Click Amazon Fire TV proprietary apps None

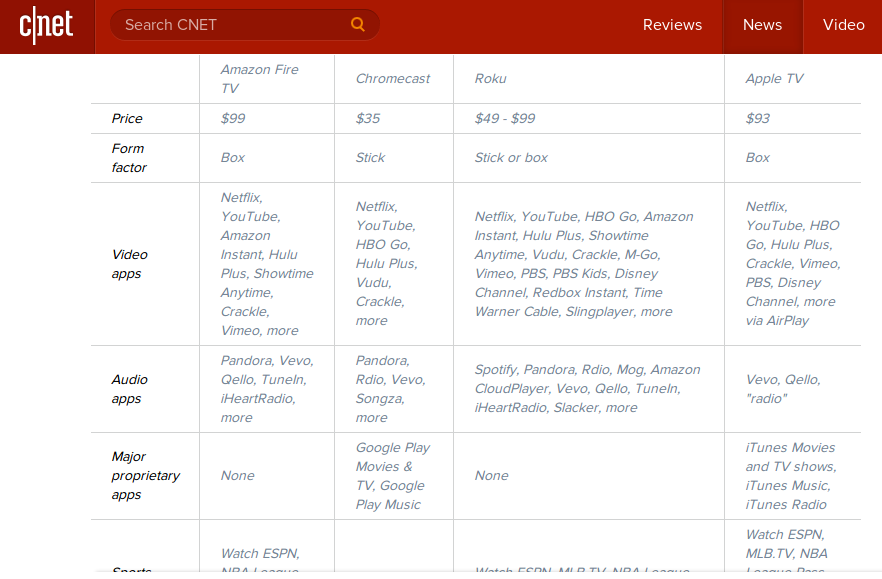coord(237,476)
